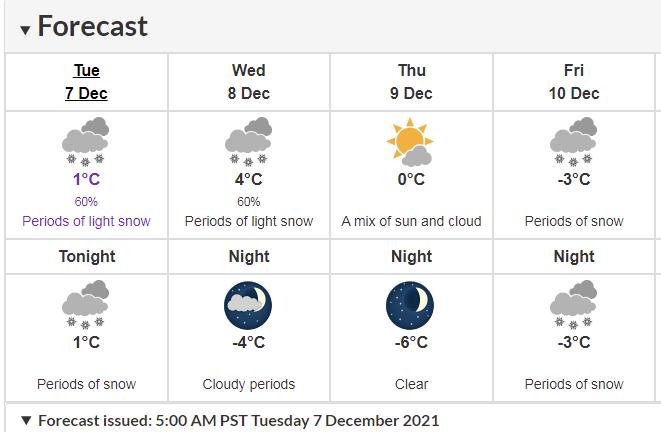Click the Tonight label
The height and width of the screenshot is (432, 661).
(x=86, y=256)
